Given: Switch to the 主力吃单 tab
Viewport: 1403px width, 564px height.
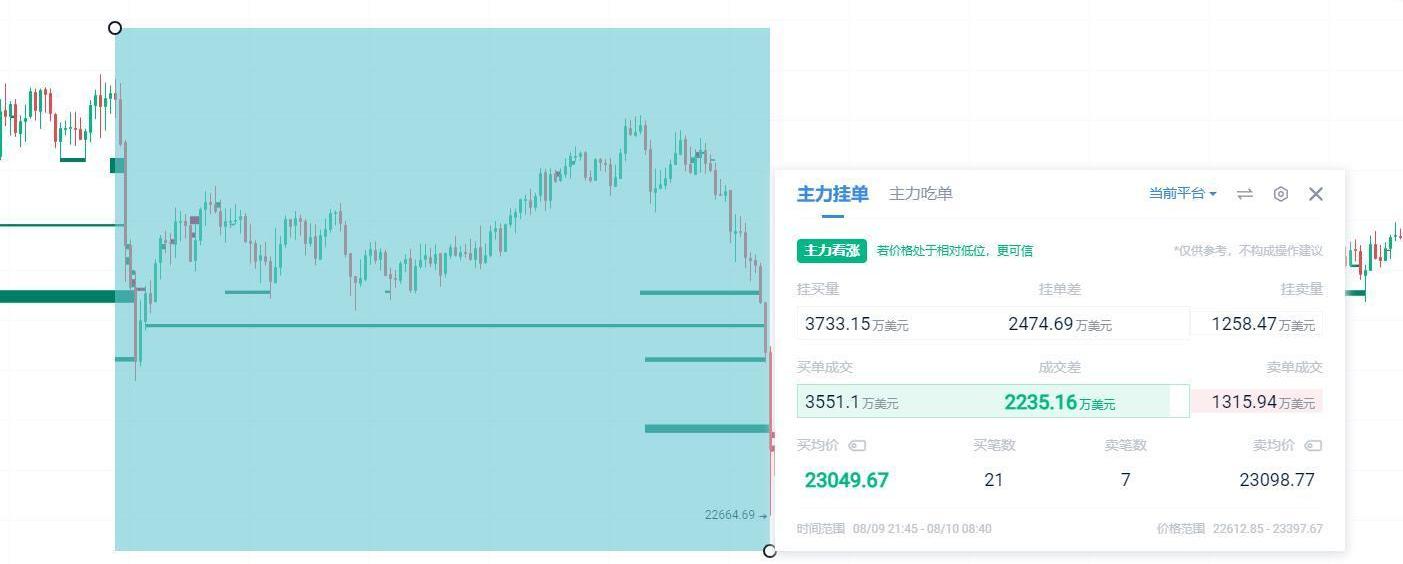Looking at the screenshot, I should [920, 194].
